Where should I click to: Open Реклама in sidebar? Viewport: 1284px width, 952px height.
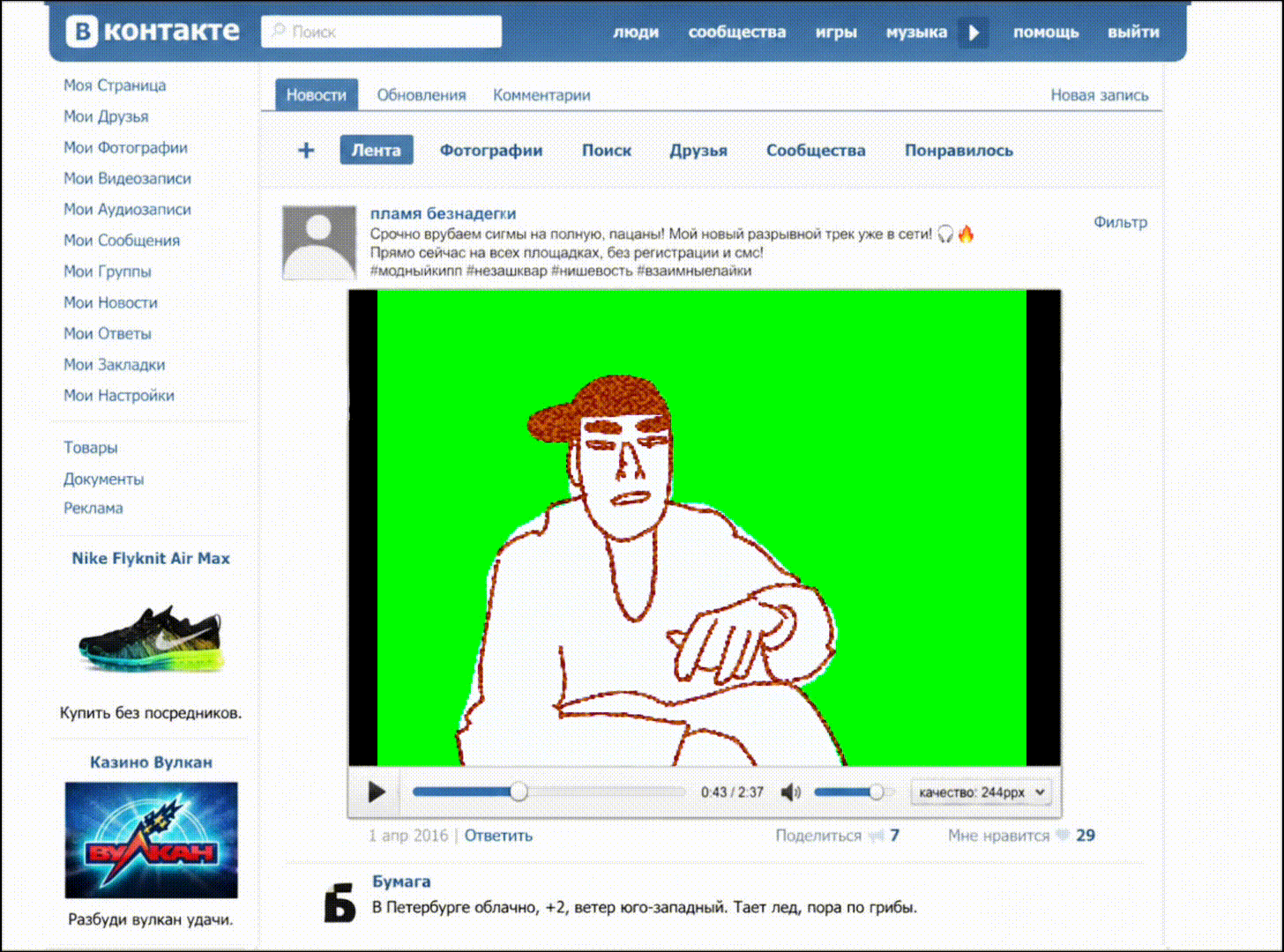tap(93, 508)
